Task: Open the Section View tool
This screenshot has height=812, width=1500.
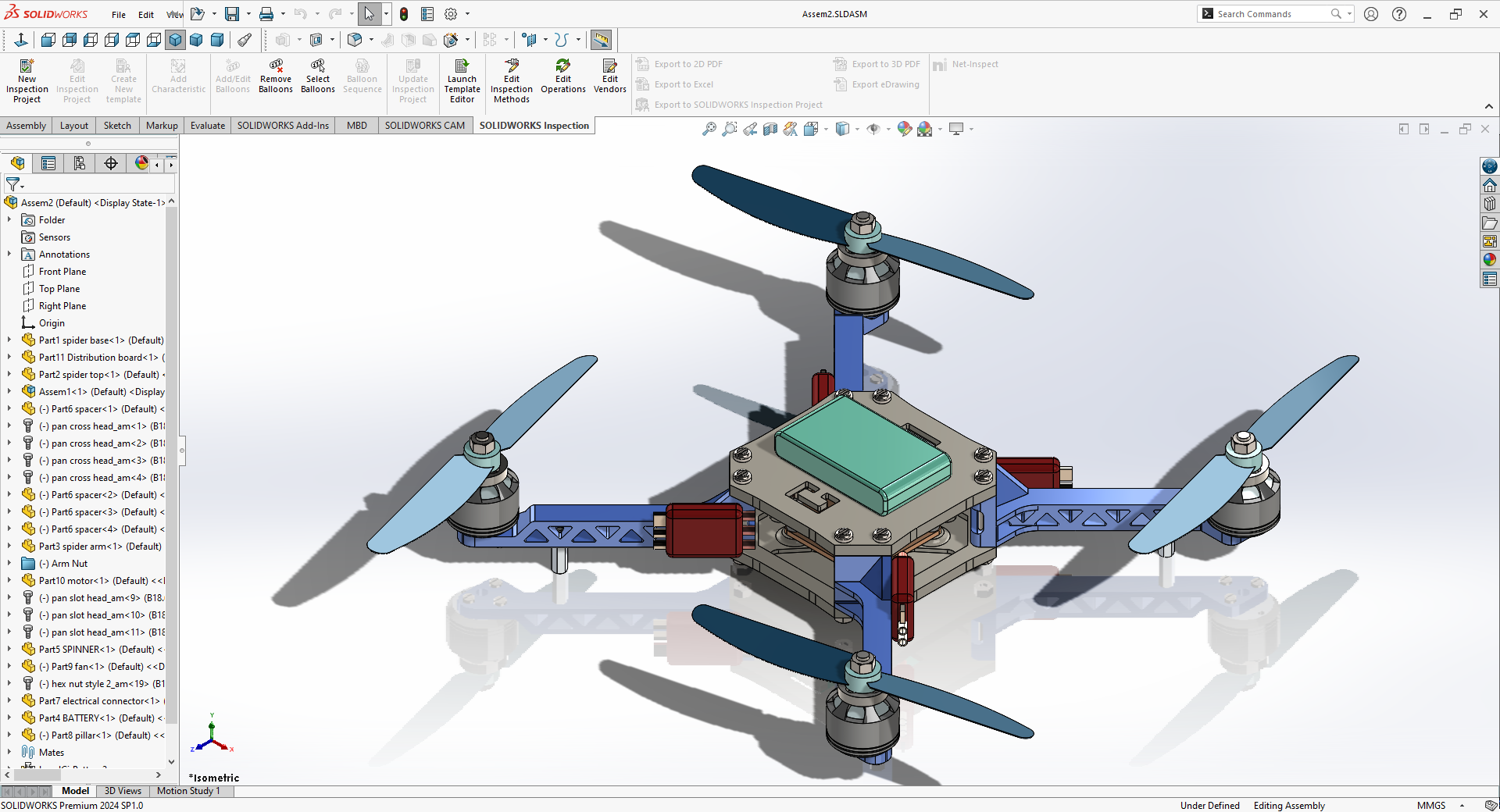Action: (x=770, y=130)
